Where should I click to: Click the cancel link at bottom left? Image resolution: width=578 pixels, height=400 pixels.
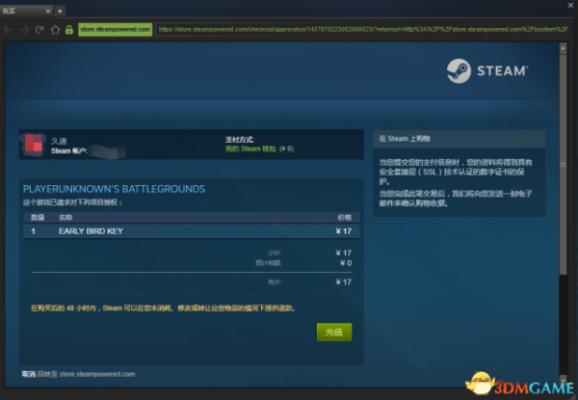[28, 374]
